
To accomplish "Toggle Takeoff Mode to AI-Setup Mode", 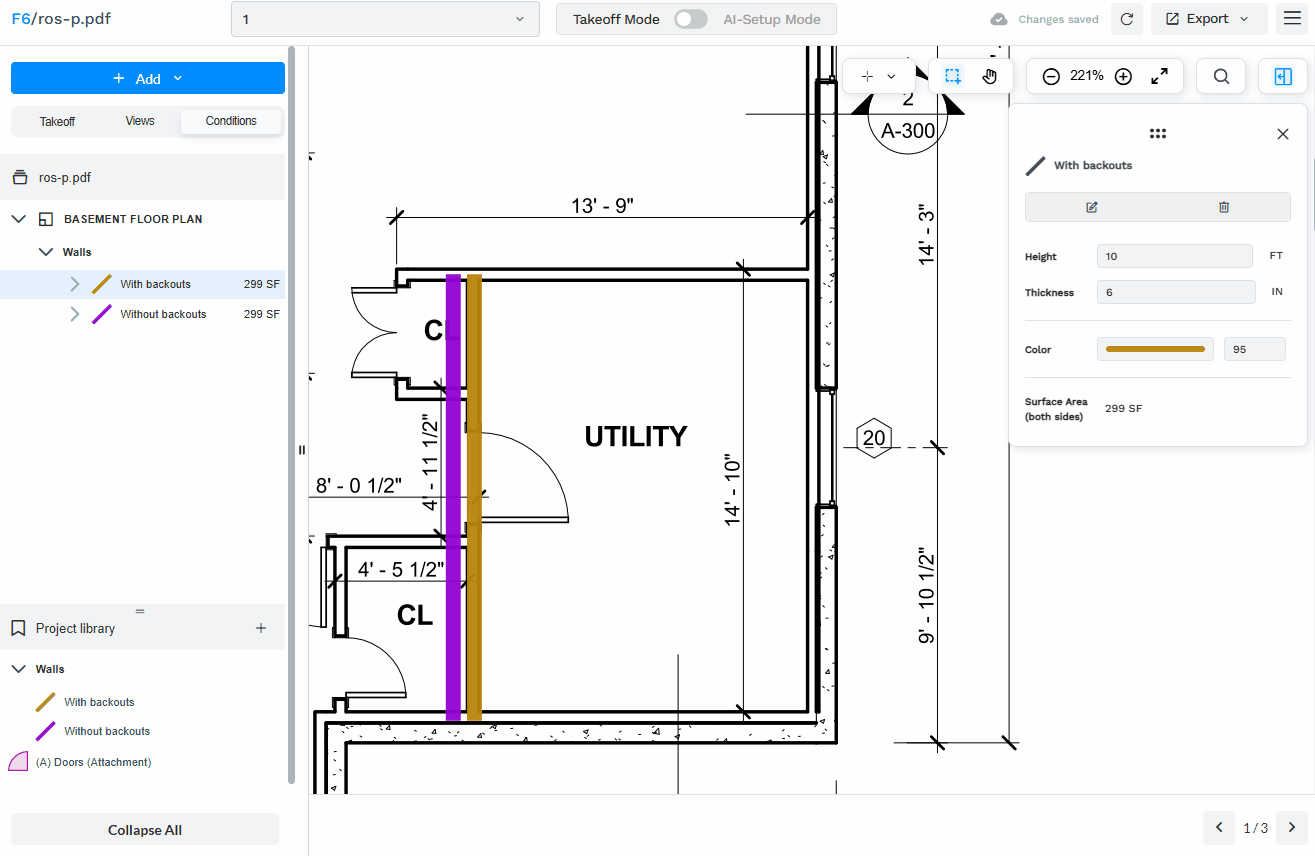I will pyautogui.click(x=690, y=19).
